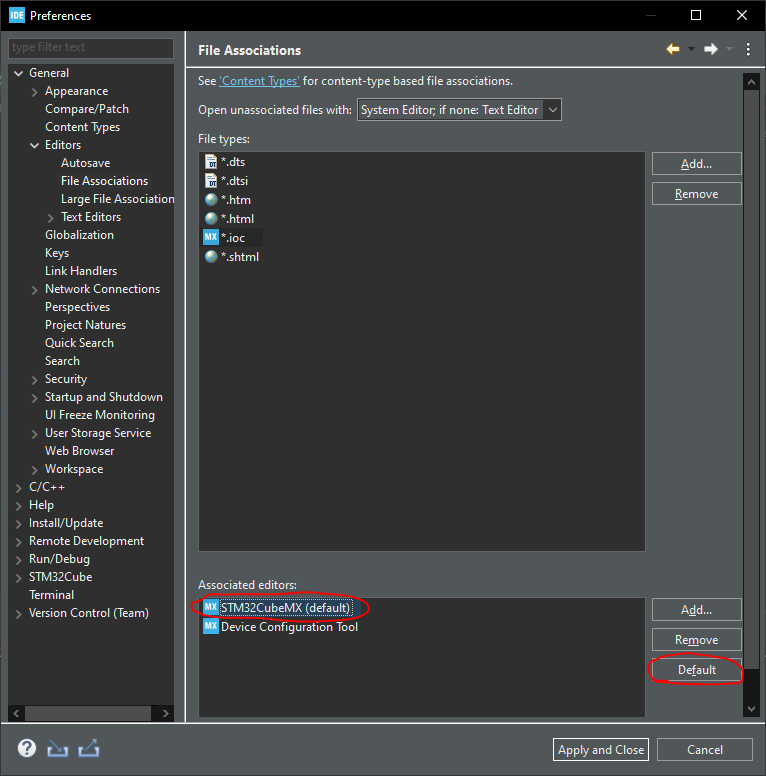Screen dimensions: 766x776
Task: Click Remove beside Associated editors list
Action: [696, 640]
